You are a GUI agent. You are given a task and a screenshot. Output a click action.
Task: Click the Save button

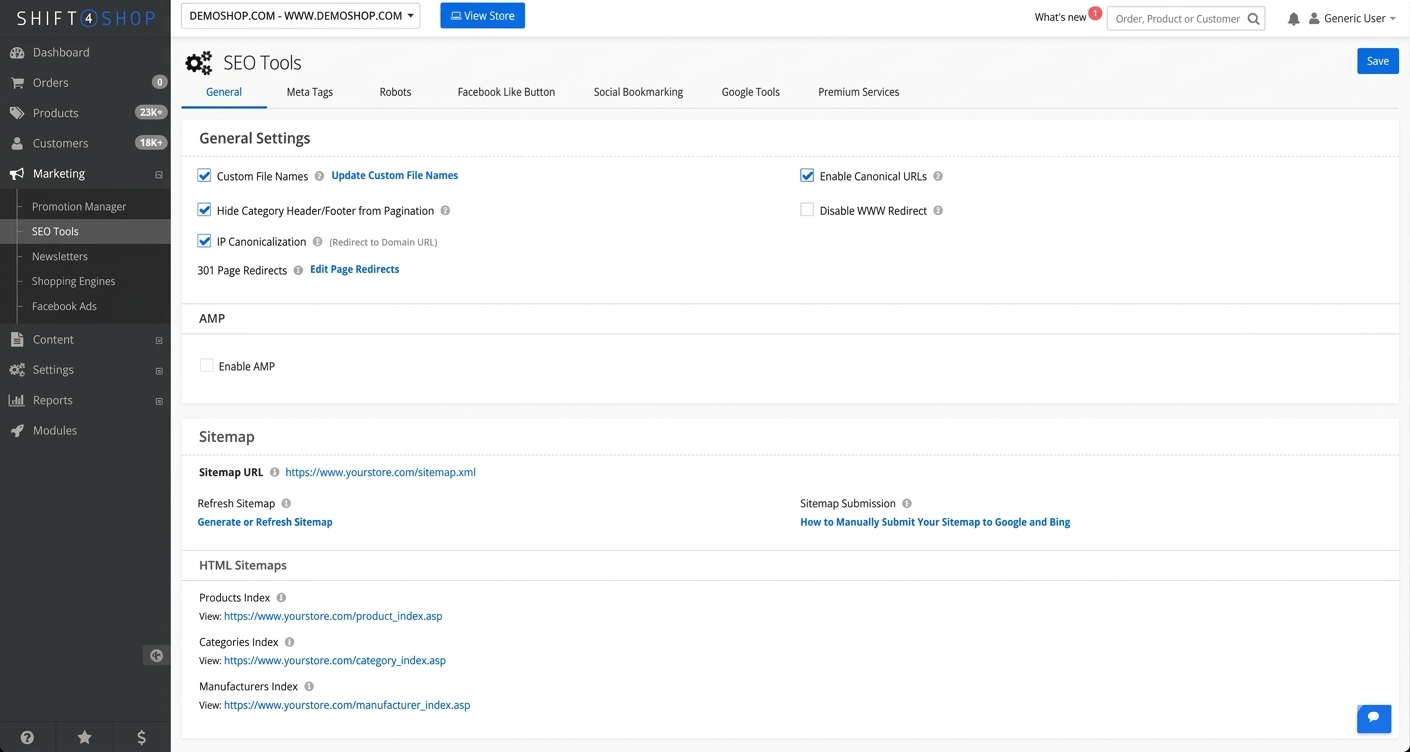(x=1377, y=60)
